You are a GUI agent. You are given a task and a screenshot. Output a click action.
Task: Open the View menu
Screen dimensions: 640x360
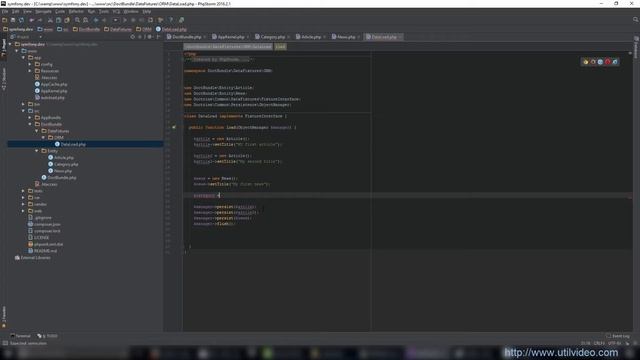coord(27,11)
